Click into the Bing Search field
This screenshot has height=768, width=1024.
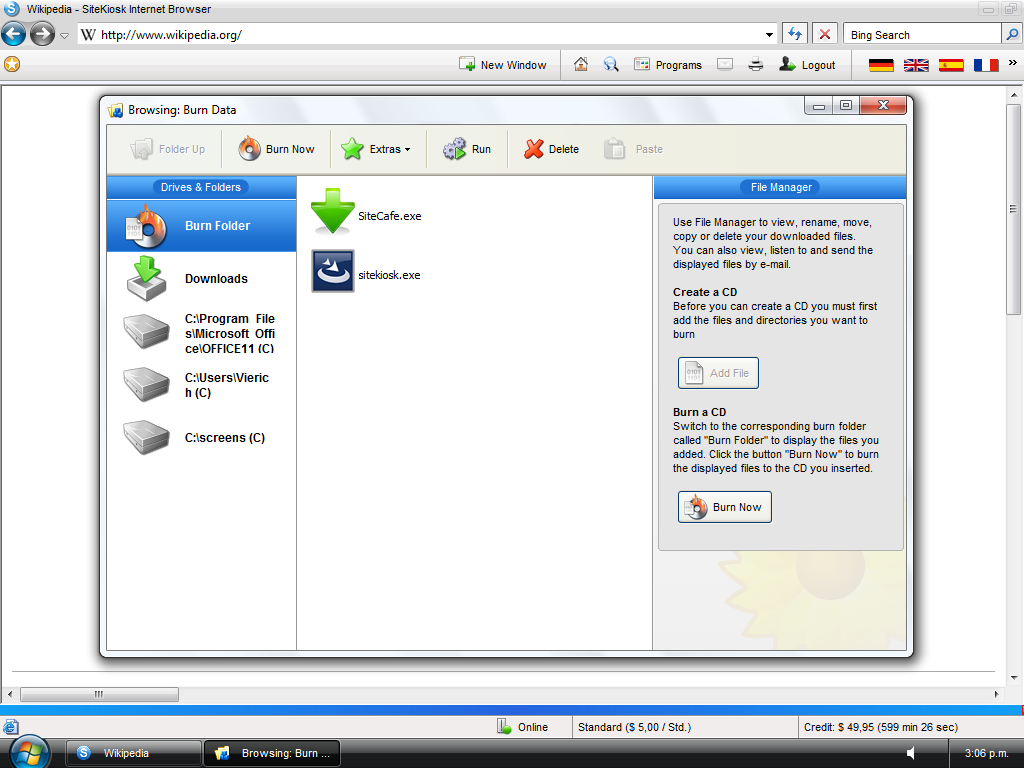coord(921,35)
